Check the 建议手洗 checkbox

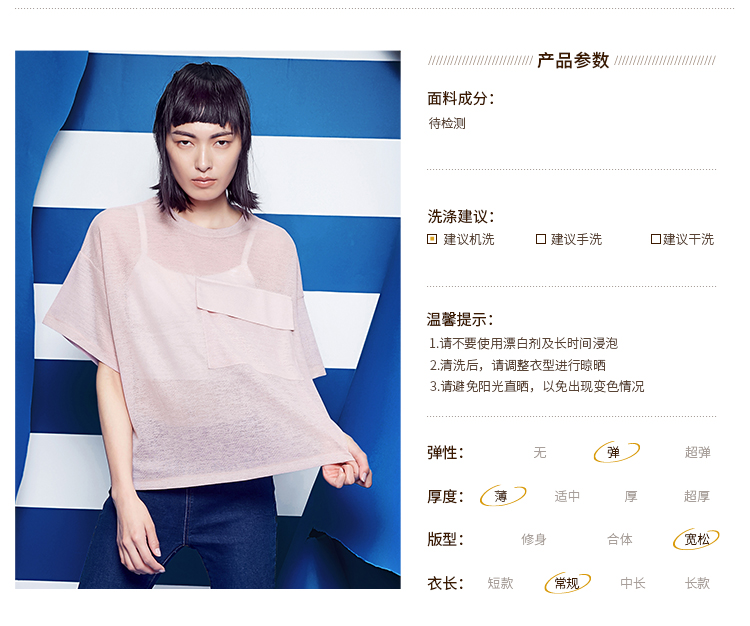[x=541, y=239]
